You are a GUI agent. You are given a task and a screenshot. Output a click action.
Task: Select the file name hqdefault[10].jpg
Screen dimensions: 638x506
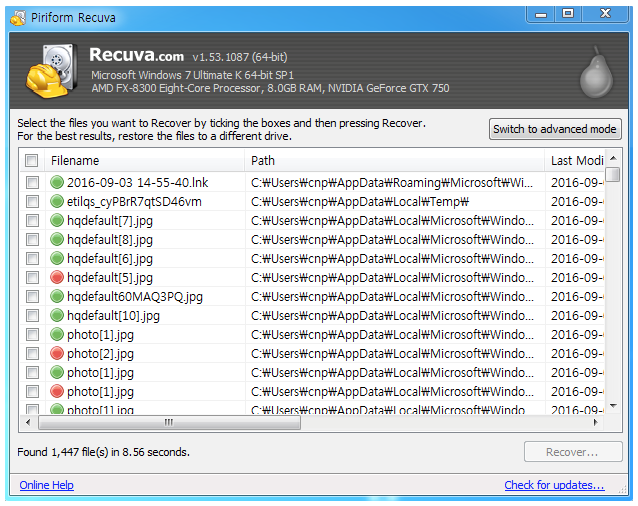click(114, 316)
